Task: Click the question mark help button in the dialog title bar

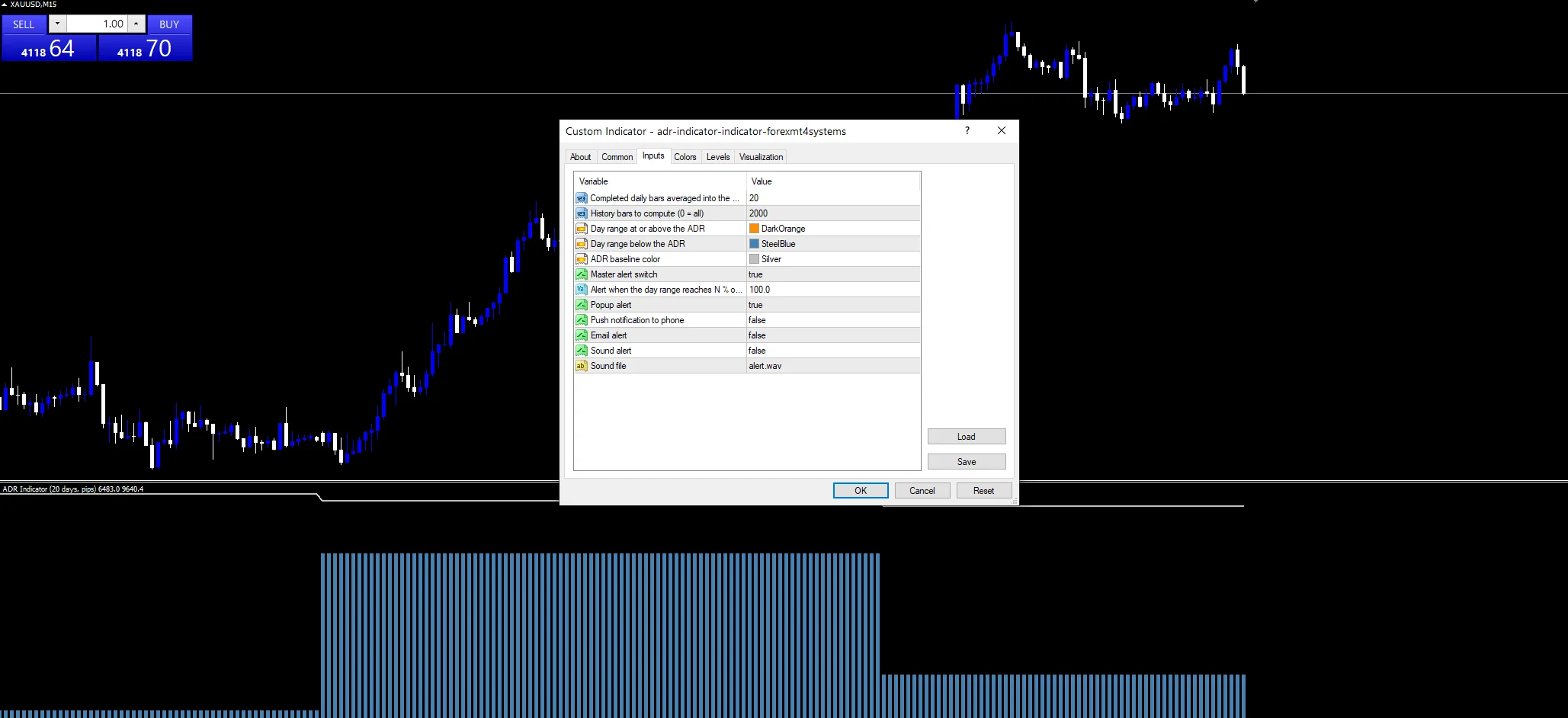Action: coord(967,131)
